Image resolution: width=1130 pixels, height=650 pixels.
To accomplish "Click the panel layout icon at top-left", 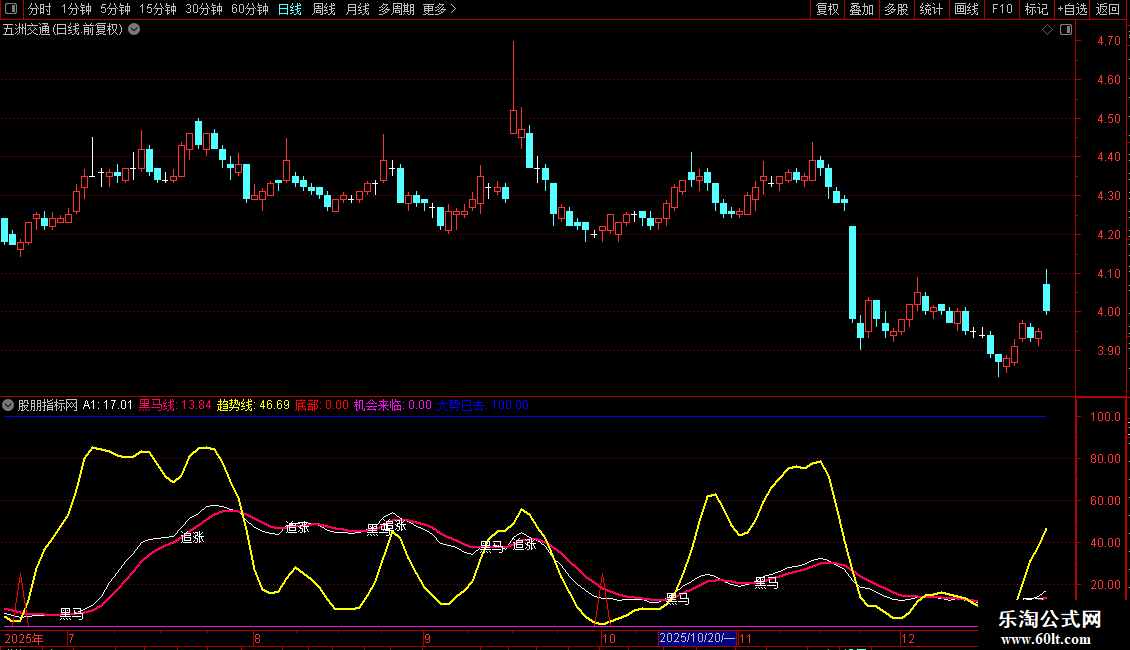I will tap(11, 9).
